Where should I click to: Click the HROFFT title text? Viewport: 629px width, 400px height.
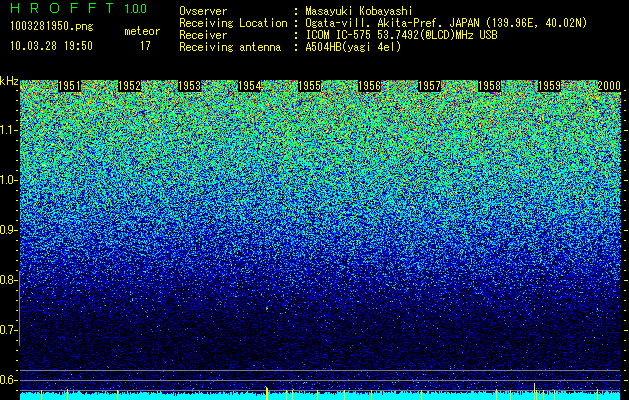pos(63,8)
